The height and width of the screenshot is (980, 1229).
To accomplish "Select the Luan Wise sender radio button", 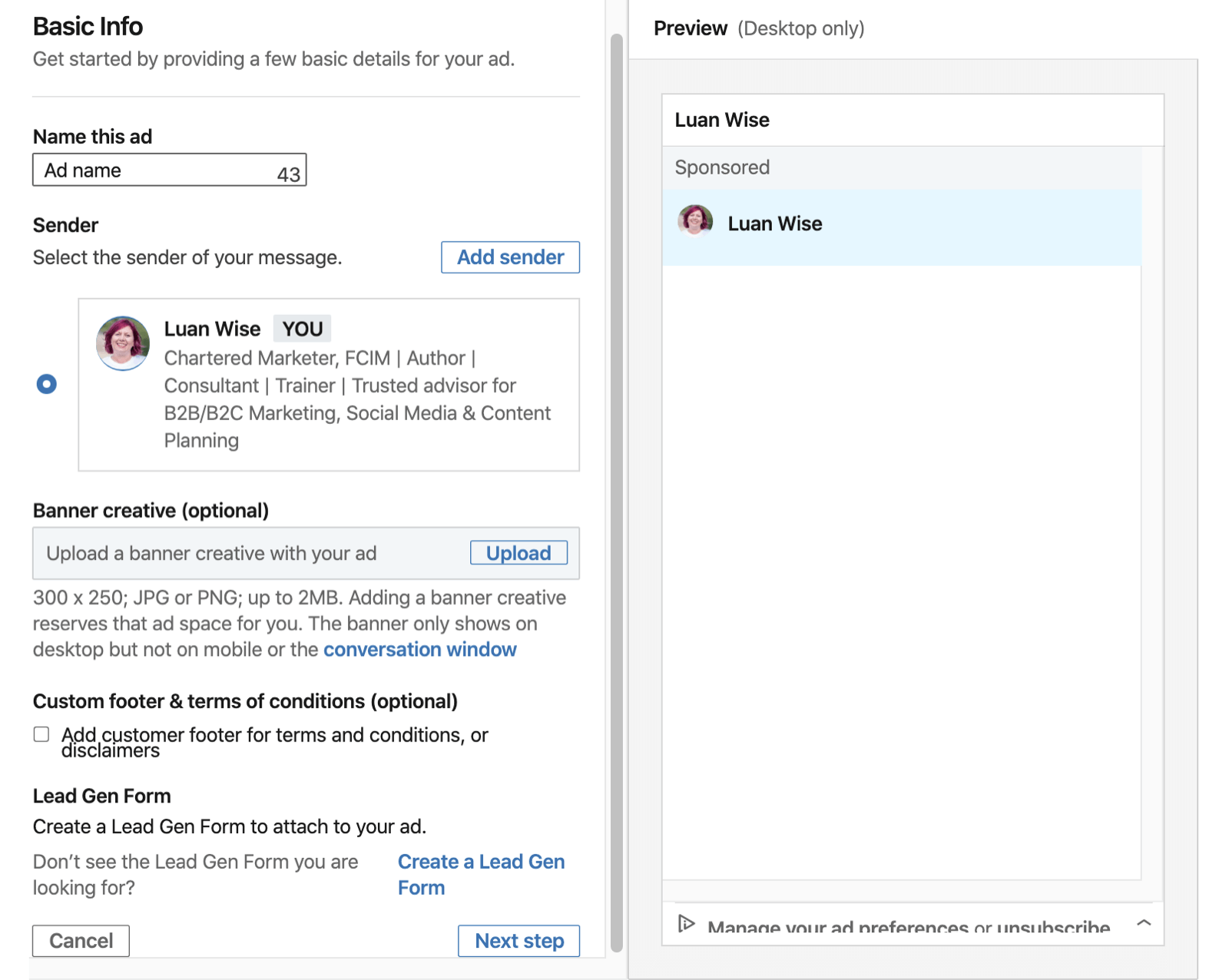I will tap(47, 384).
